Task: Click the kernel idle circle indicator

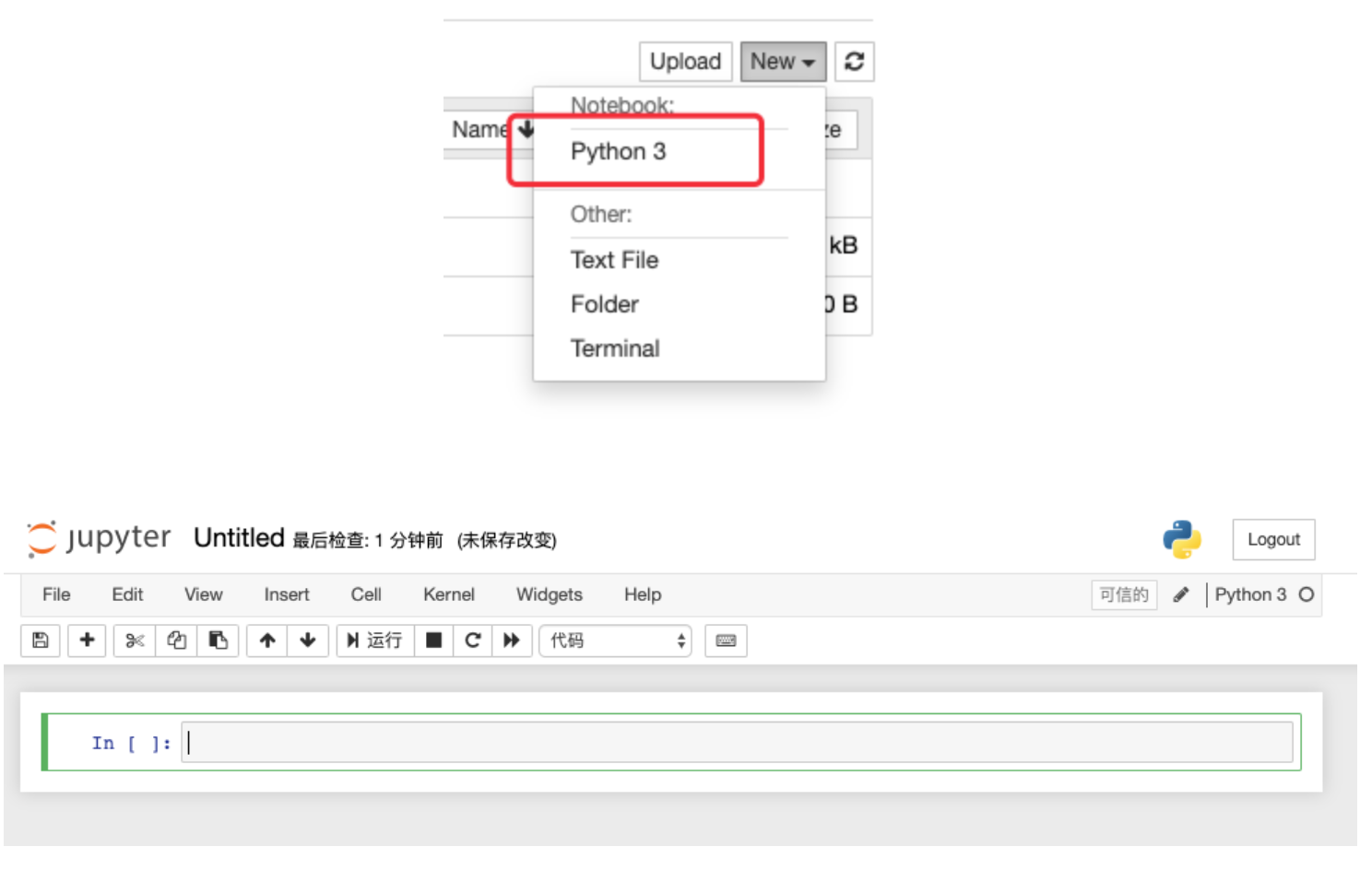Action: (1306, 594)
